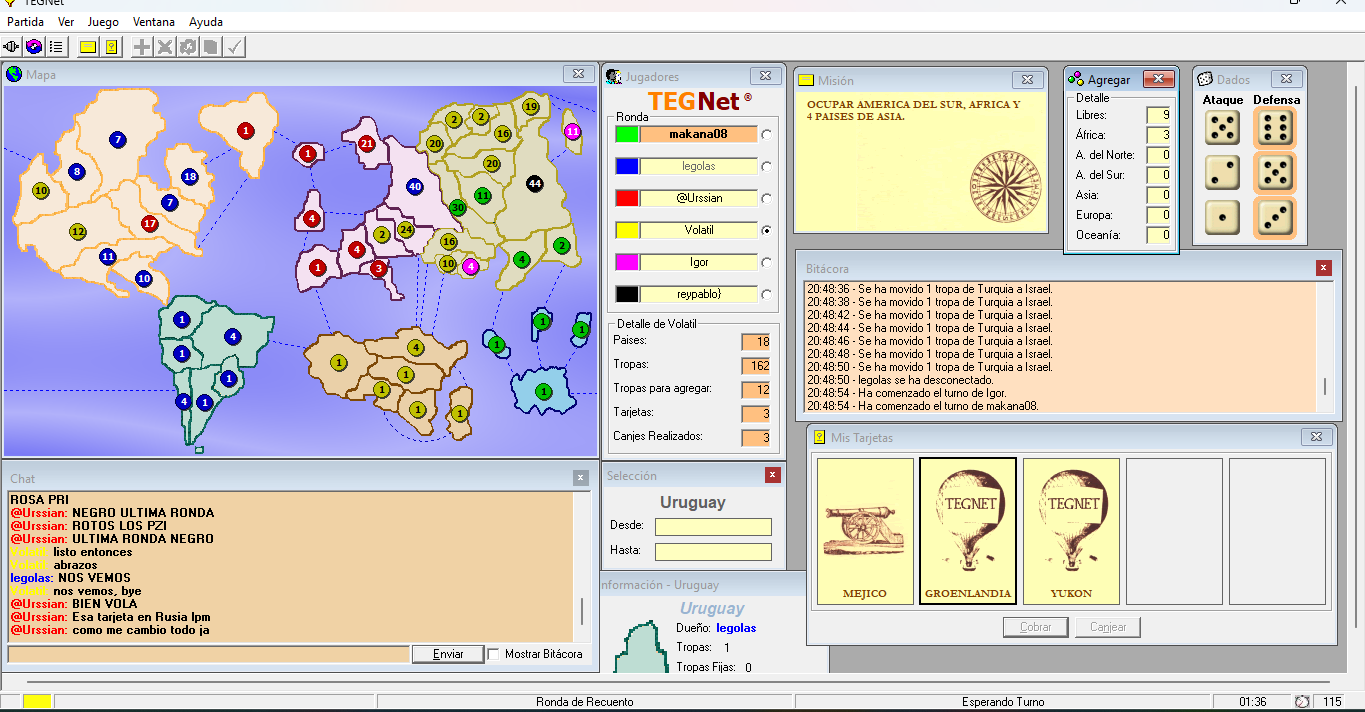The height and width of the screenshot is (712, 1365).
Task: Click the connect plug icon in toolbar
Action: [12, 47]
